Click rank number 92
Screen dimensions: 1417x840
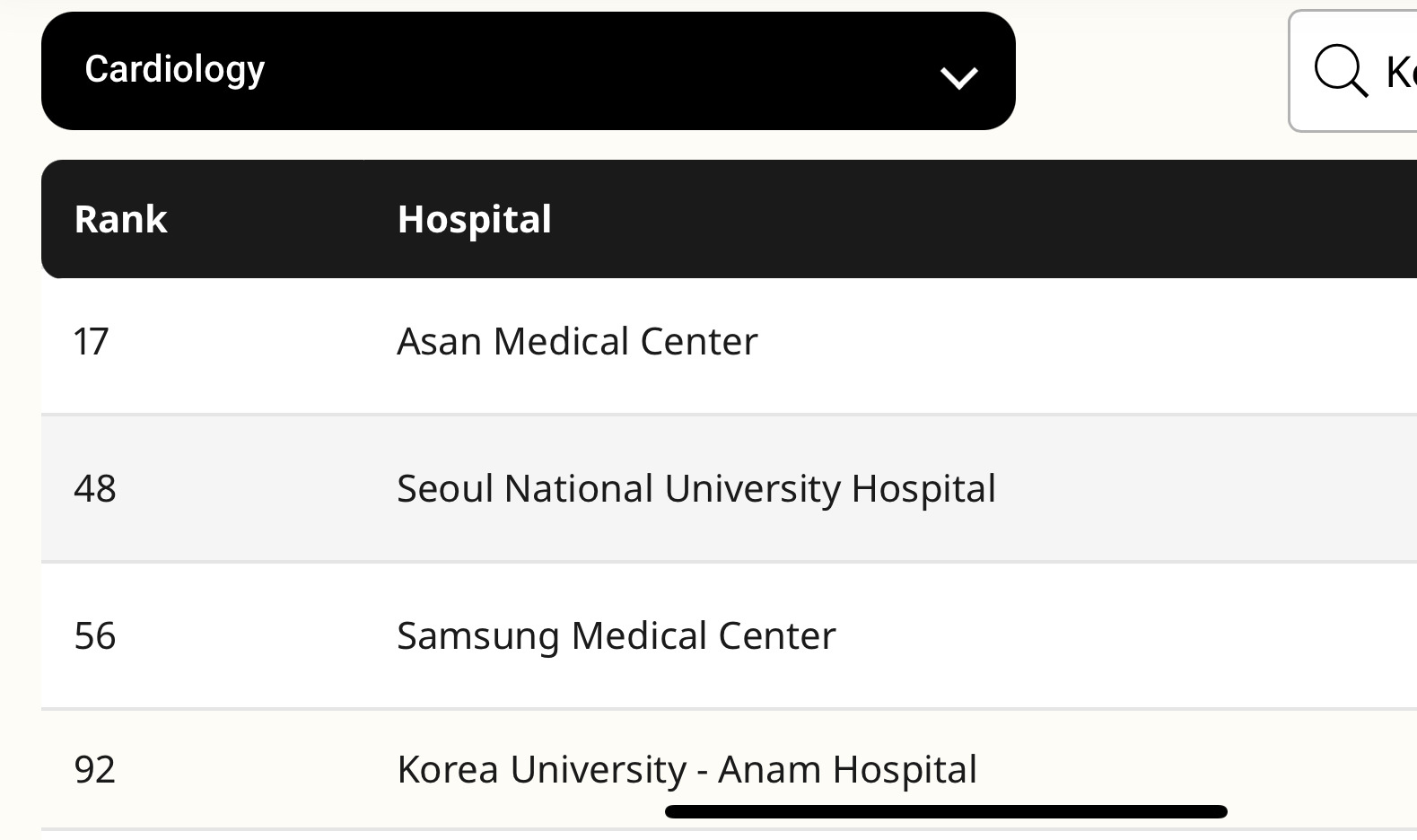(x=95, y=770)
